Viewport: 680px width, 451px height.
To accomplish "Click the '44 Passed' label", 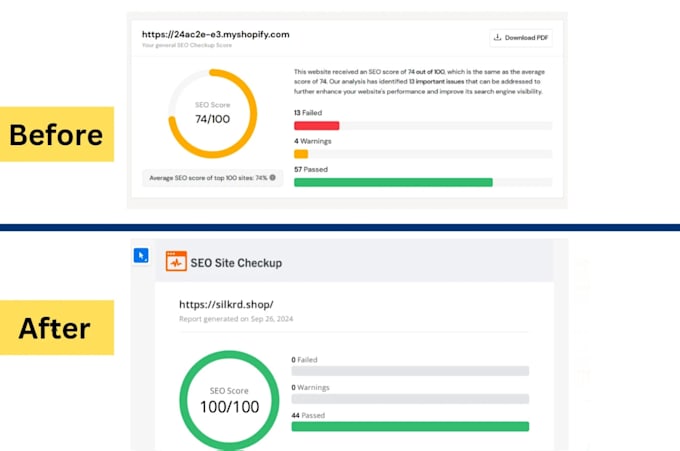I will pyautogui.click(x=308, y=415).
